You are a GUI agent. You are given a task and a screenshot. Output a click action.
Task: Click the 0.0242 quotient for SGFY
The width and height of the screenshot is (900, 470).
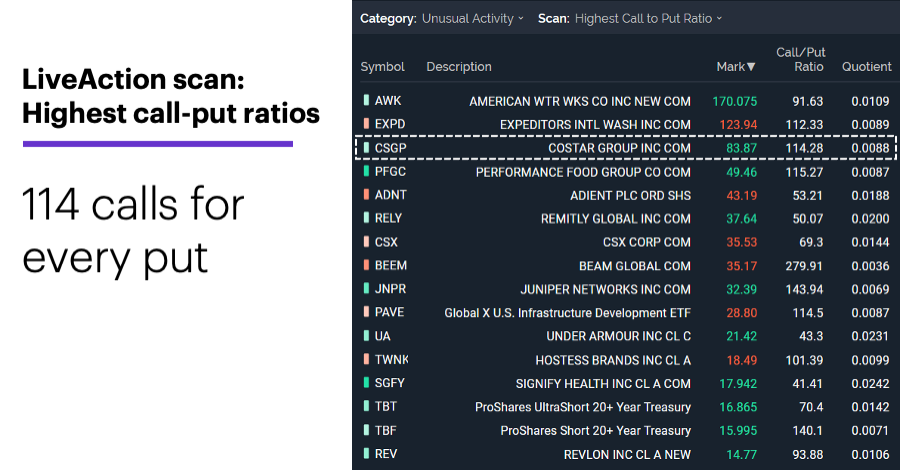tap(870, 384)
